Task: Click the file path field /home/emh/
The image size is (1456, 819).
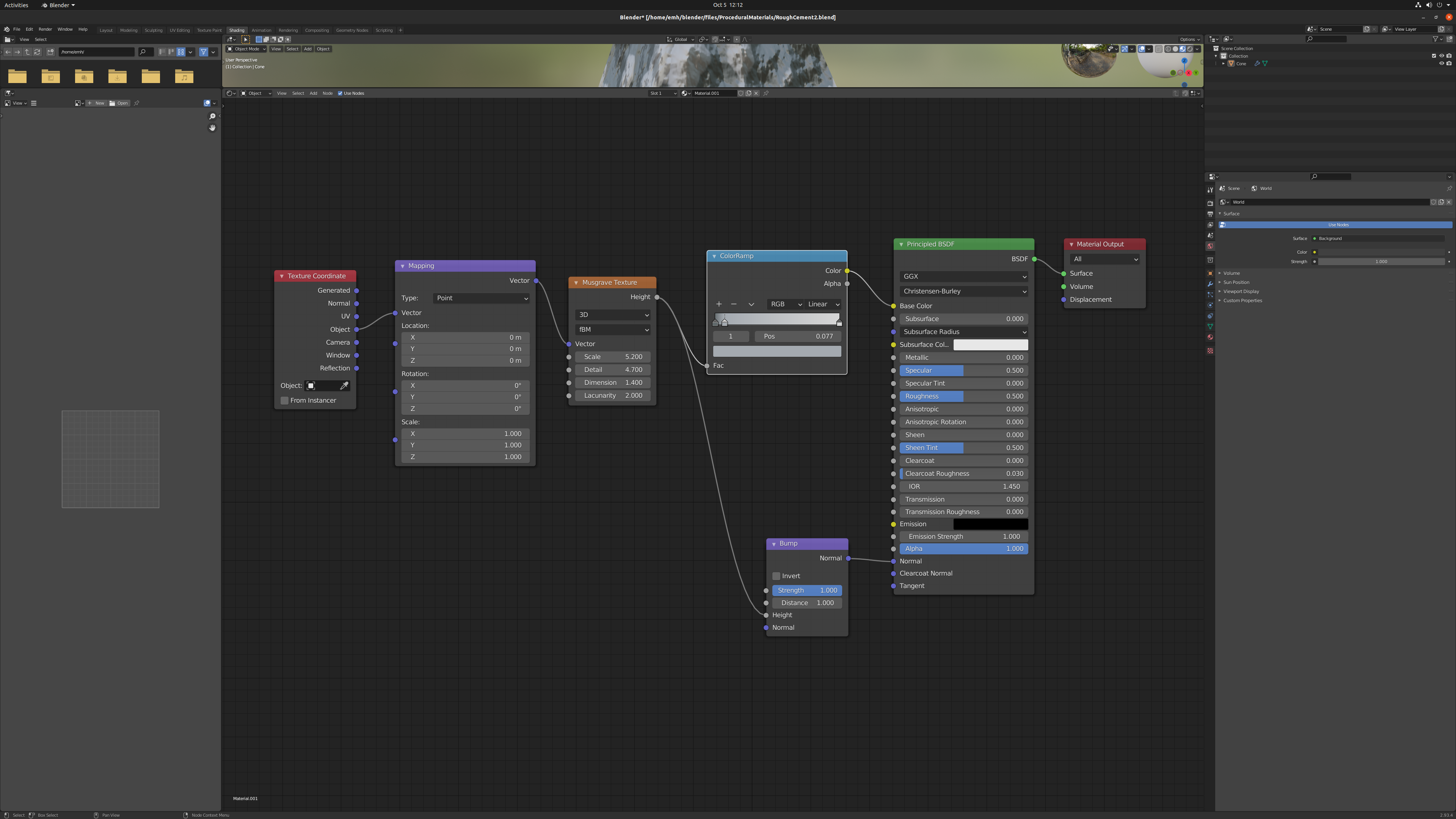Action: 97,52
